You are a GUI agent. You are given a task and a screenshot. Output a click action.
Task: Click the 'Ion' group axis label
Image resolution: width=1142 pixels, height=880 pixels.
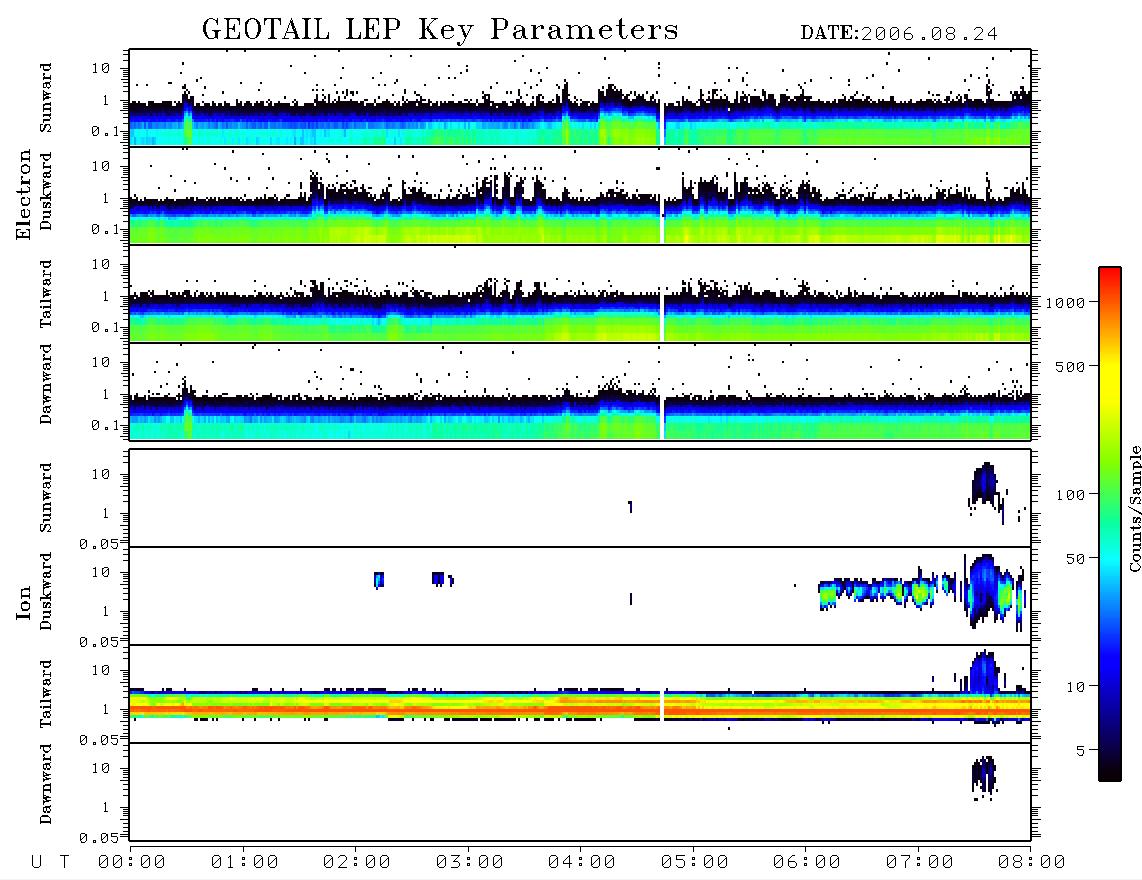pyautogui.click(x=24, y=602)
